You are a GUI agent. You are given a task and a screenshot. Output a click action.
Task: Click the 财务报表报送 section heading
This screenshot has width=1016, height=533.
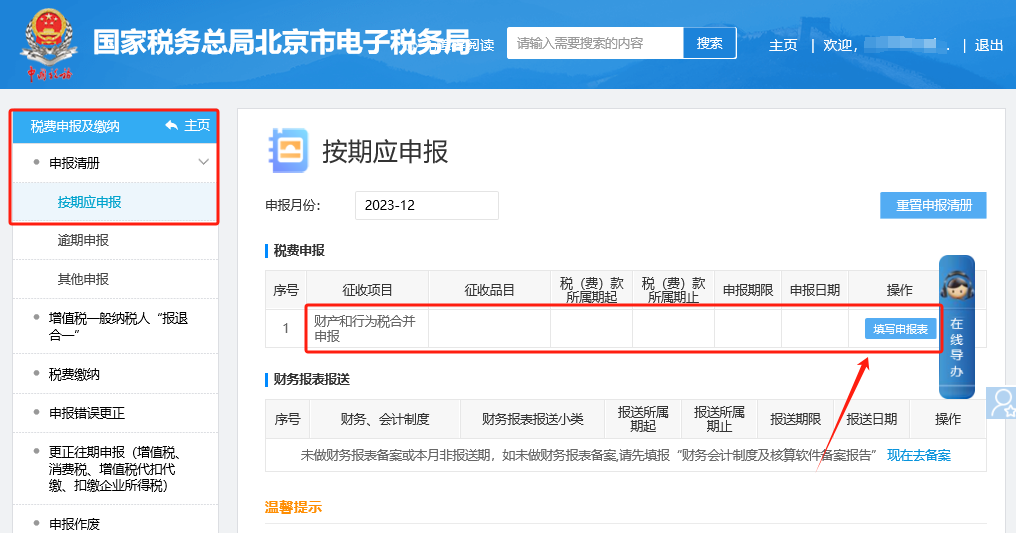coord(312,380)
